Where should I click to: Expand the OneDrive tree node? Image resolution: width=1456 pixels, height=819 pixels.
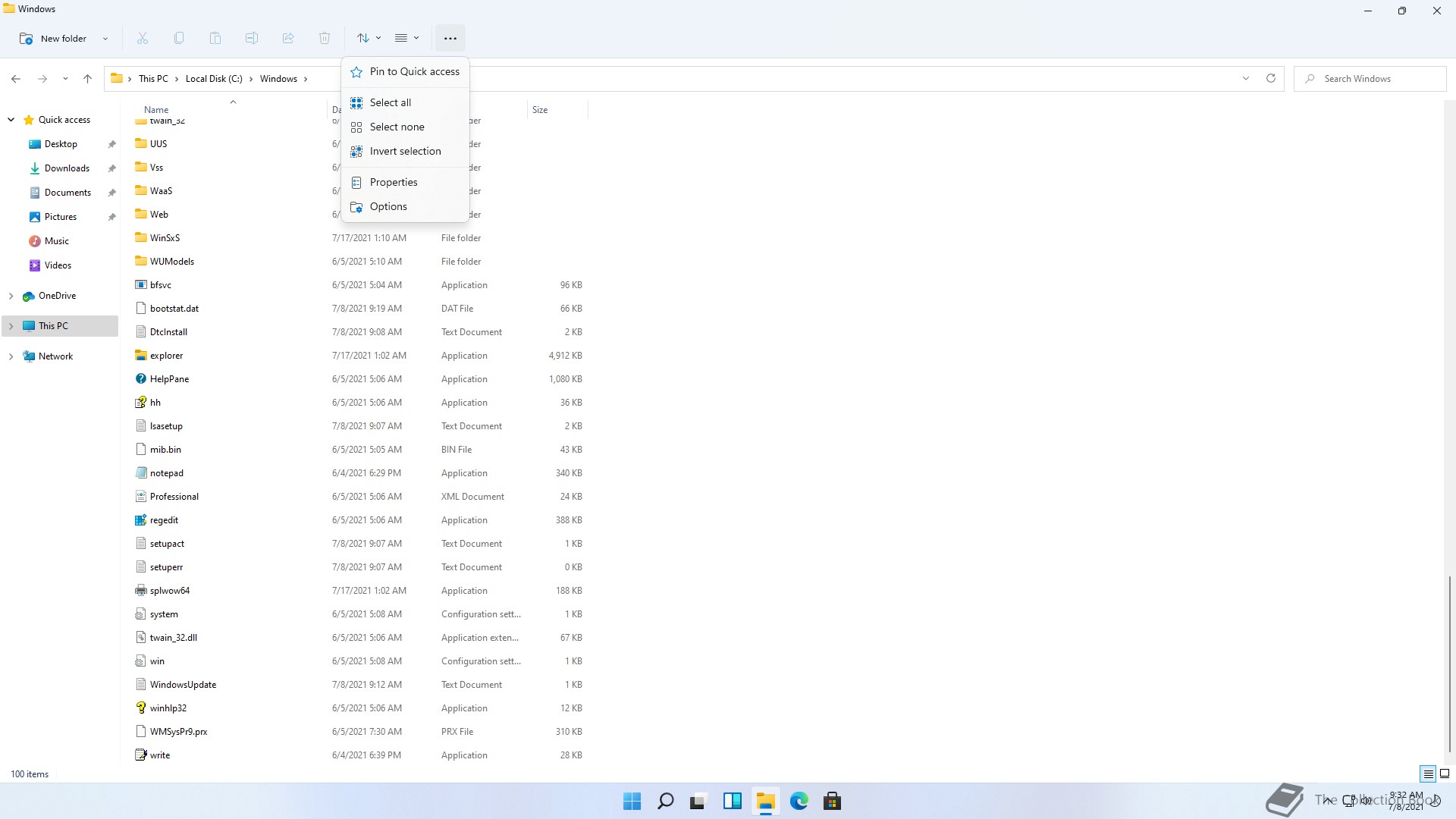(11, 296)
